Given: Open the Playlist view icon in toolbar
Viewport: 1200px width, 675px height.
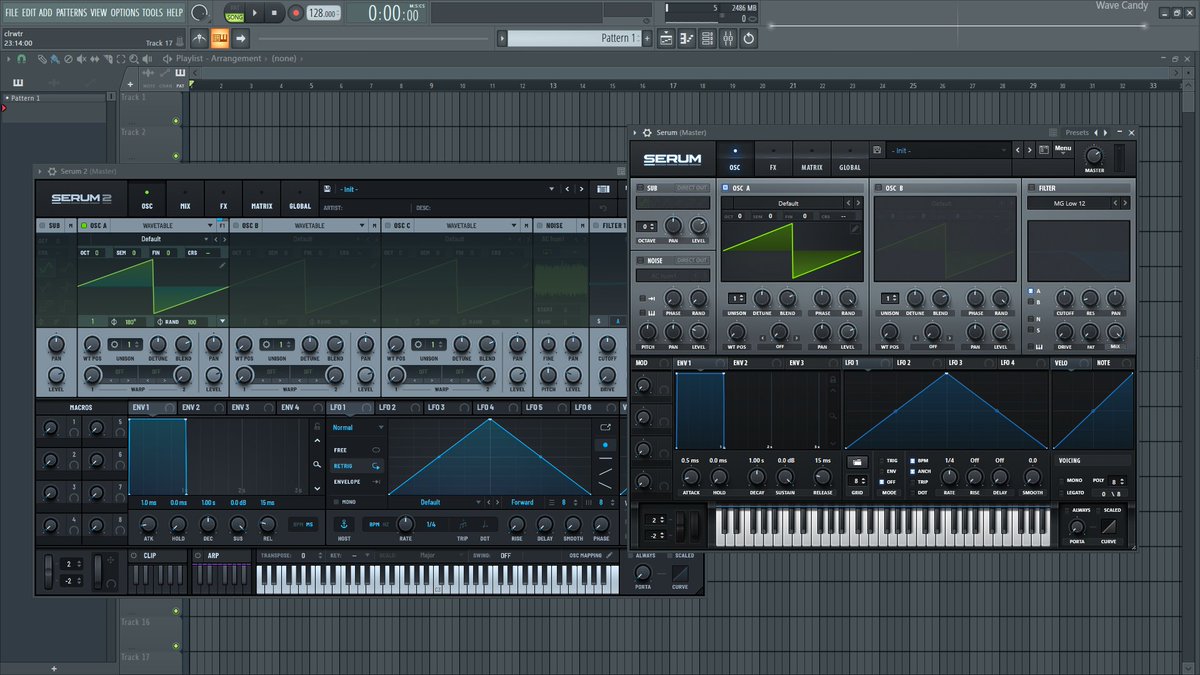Looking at the screenshot, I should 666,38.
